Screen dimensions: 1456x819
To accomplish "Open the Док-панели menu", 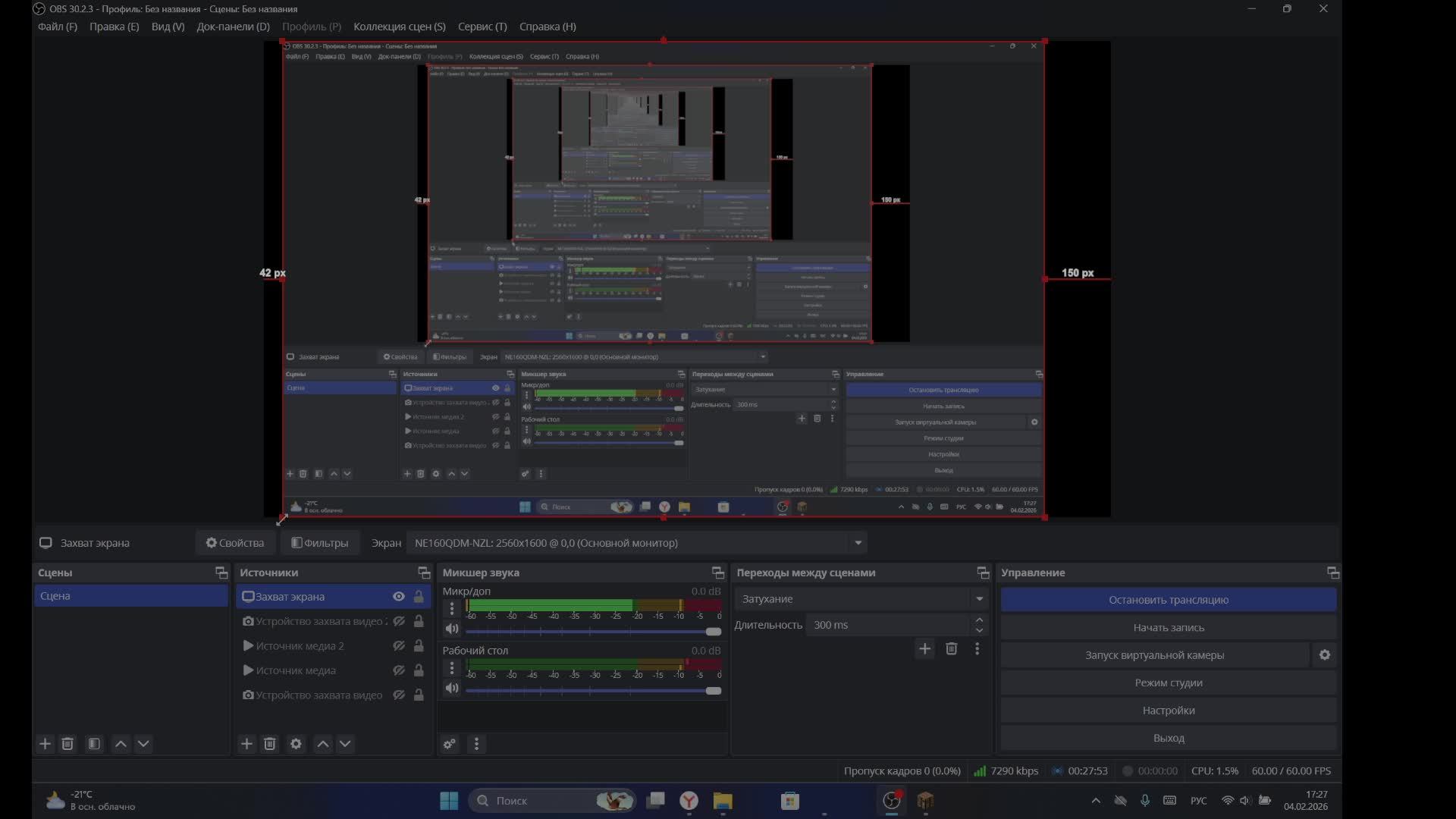I will (x=233, y=27).
